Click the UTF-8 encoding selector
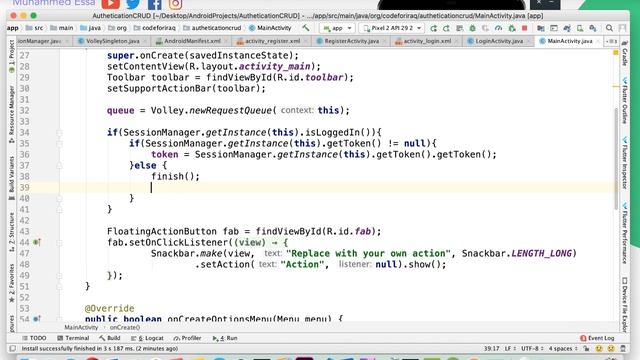This screenshot has height=360, width=640. 532,349
